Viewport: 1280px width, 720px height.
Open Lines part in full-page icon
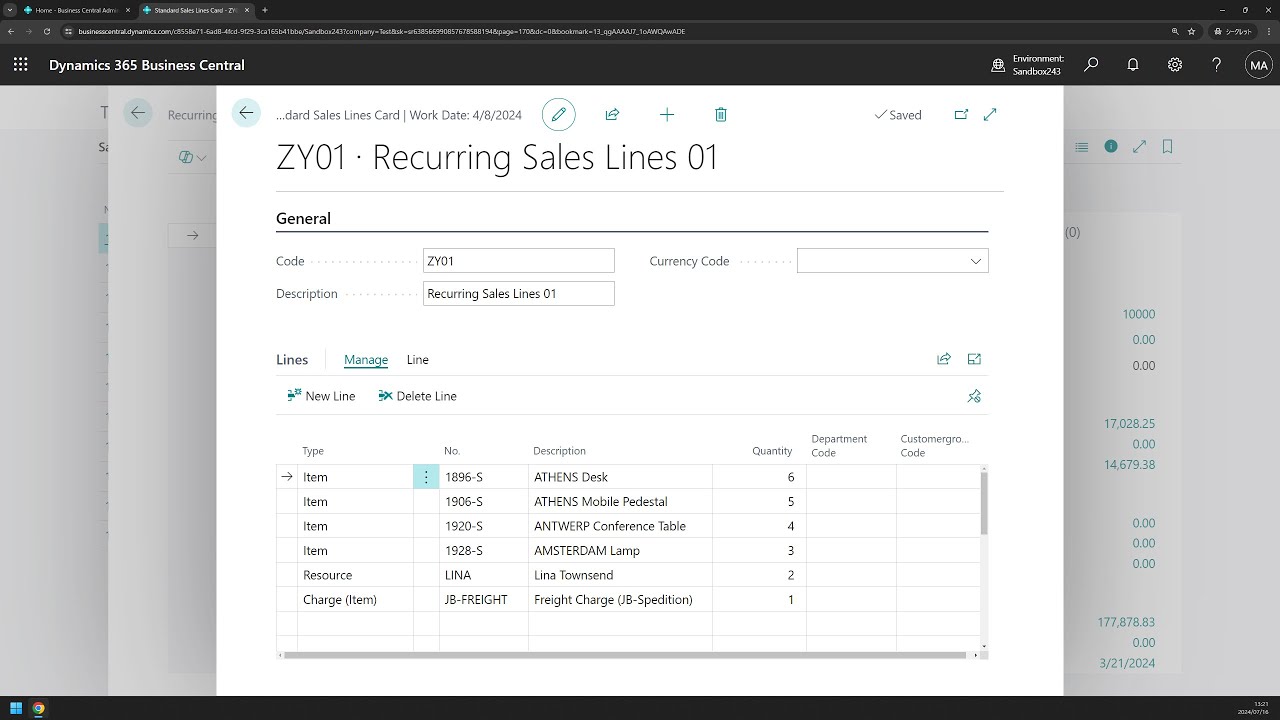[x=974, y=359]
